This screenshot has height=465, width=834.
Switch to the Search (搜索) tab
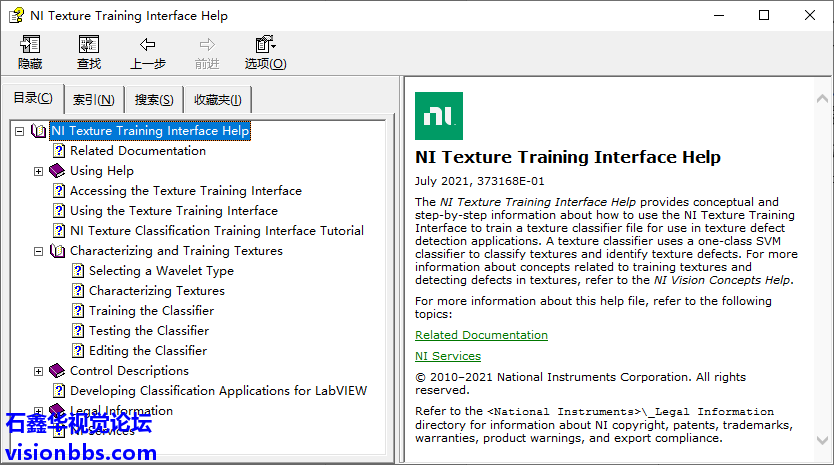point(154,99)
